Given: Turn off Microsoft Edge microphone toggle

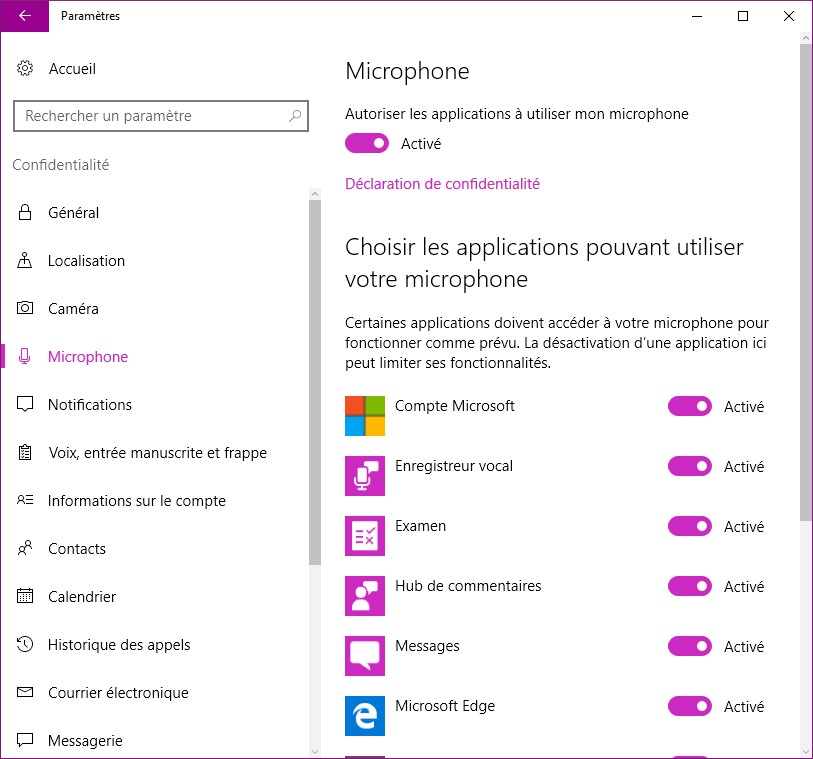Looking at the screenshot, I should (690, 707).
